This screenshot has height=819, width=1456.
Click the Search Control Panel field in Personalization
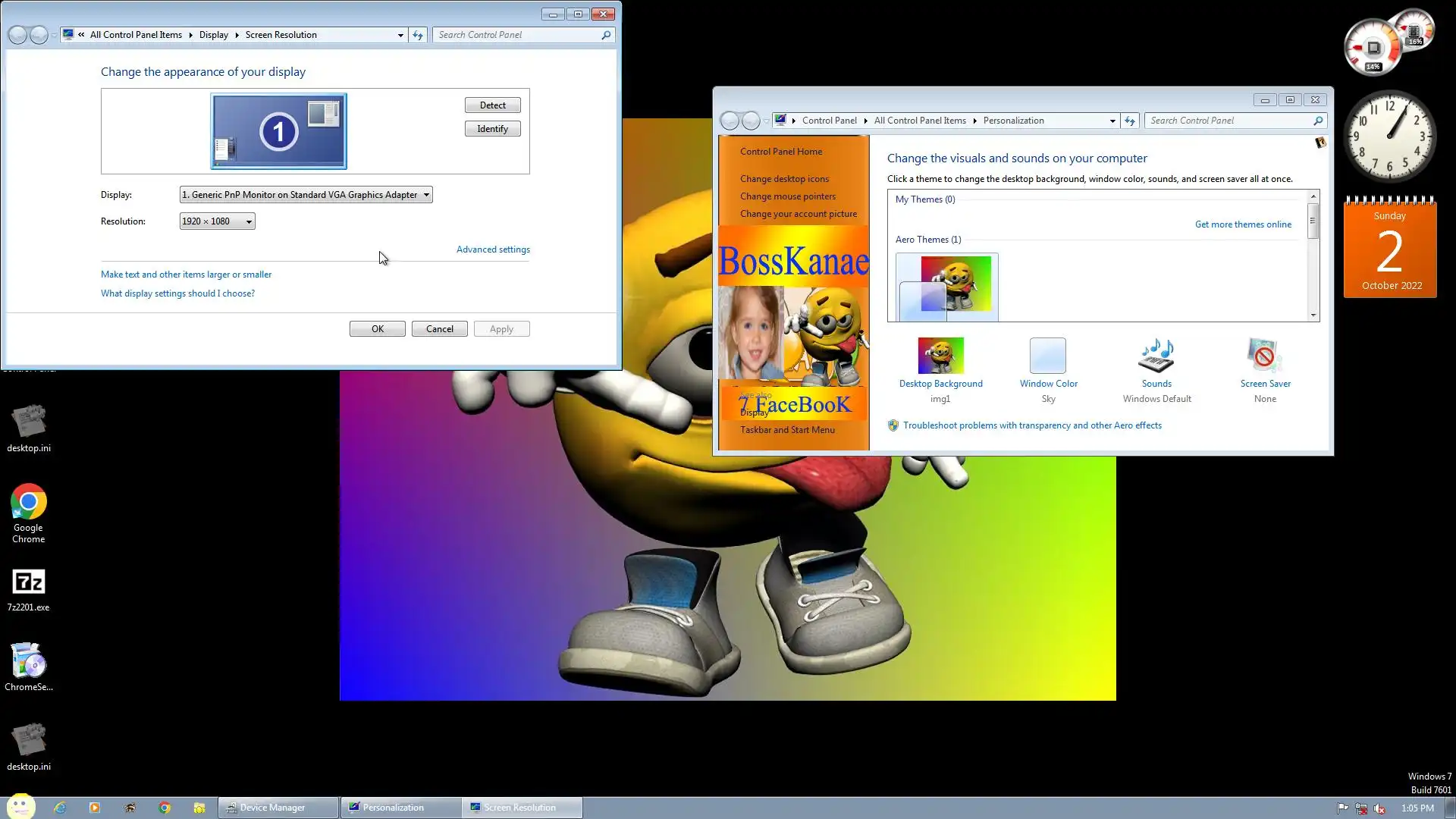[1228, 121]
